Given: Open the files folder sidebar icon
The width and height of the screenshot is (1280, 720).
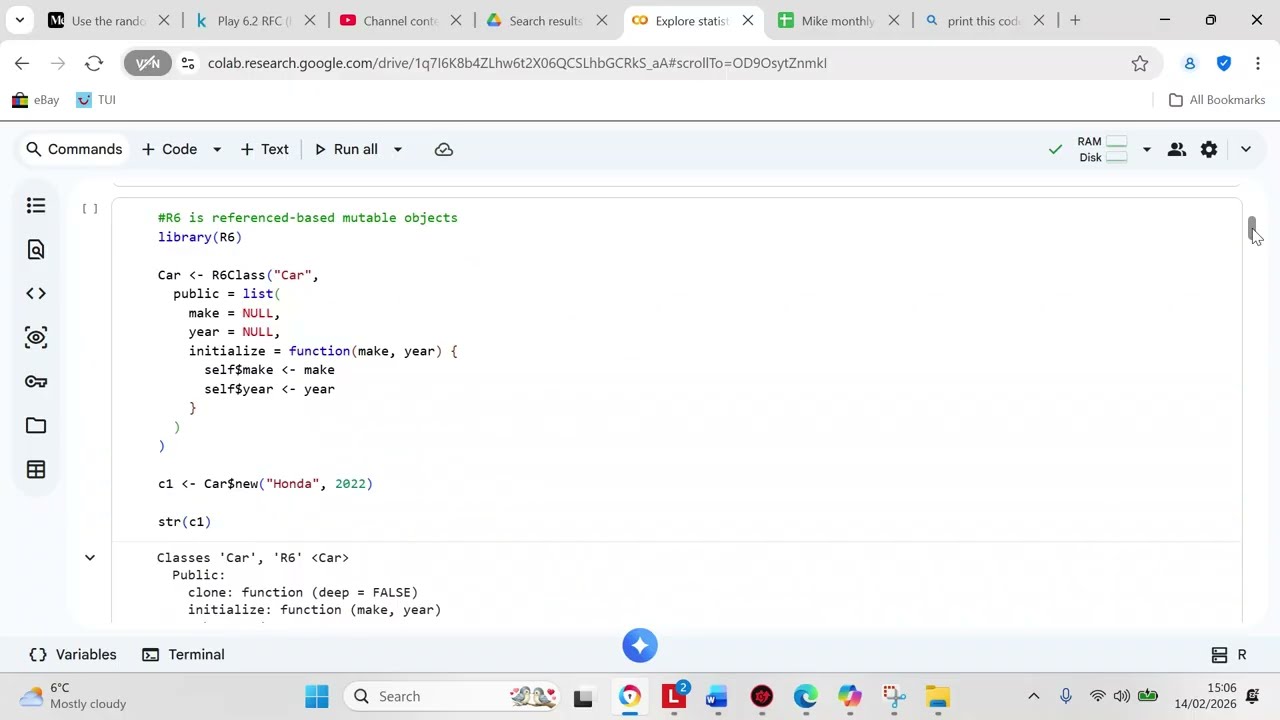Looking at the screenshot, I should click(x=36, y=425).
